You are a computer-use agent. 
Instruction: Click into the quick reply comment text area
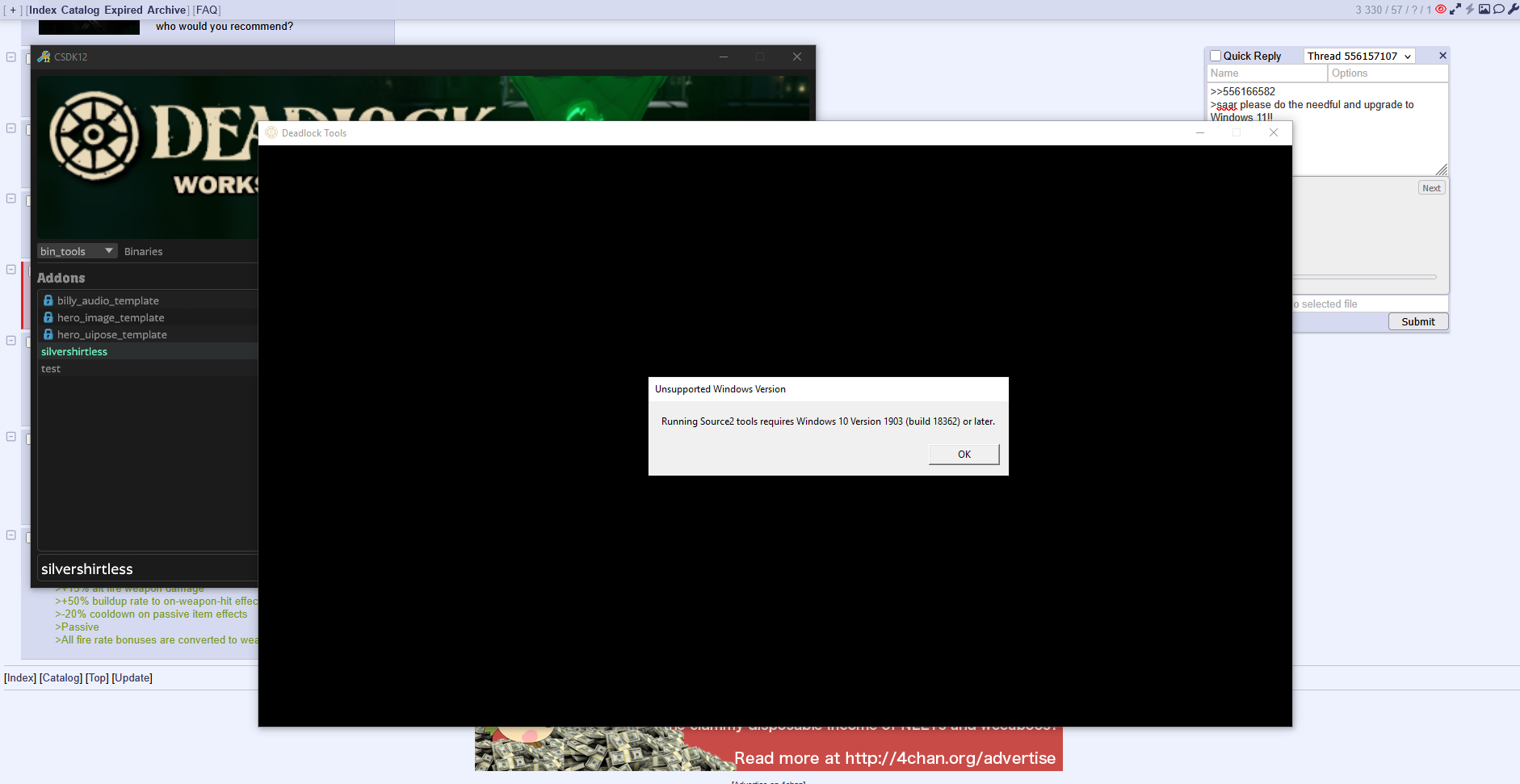click(x=1328, y=129)
